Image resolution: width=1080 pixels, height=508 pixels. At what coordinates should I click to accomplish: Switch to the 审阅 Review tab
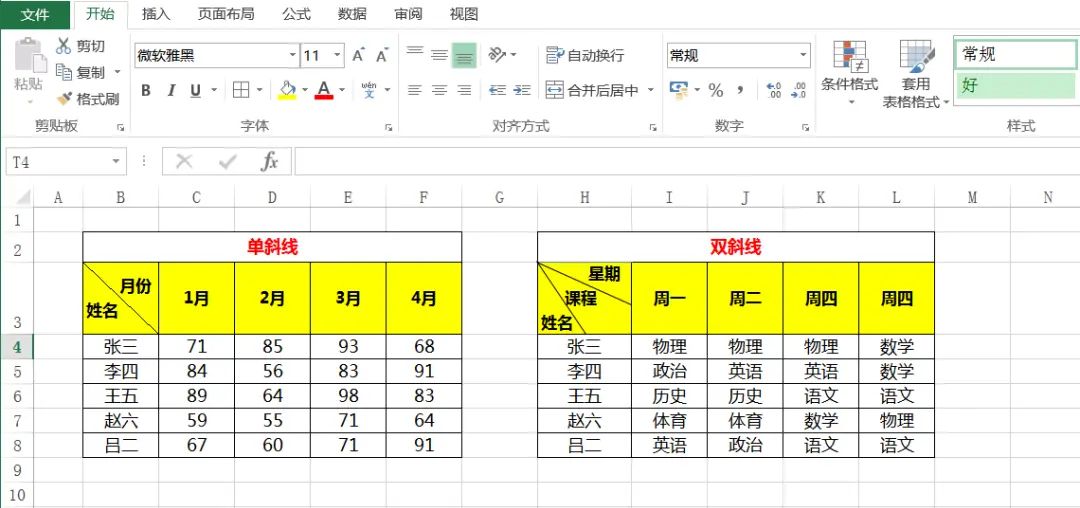408,14
